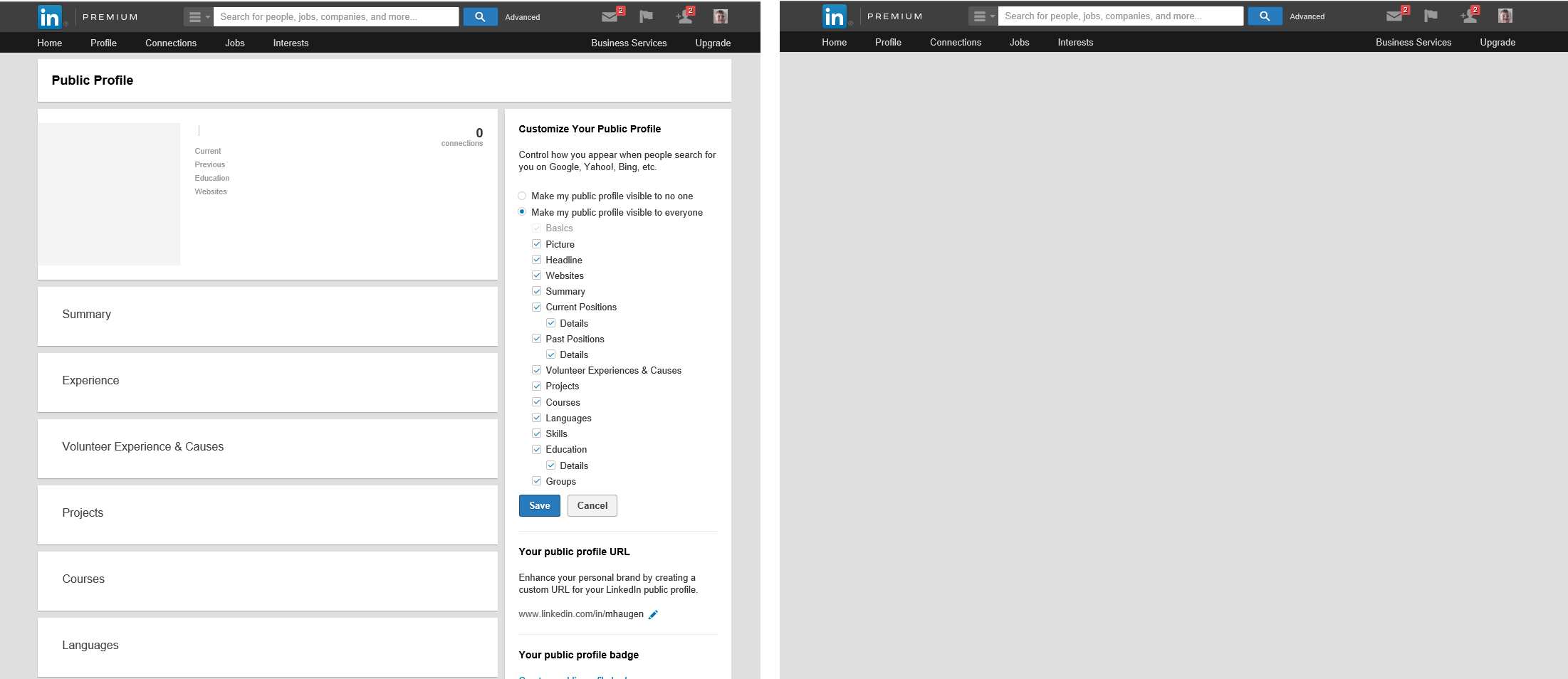The width and height of the screenshot is (1568, 679).
Task: Uncheck the Languages checkbox
Action: pos(537,418)
